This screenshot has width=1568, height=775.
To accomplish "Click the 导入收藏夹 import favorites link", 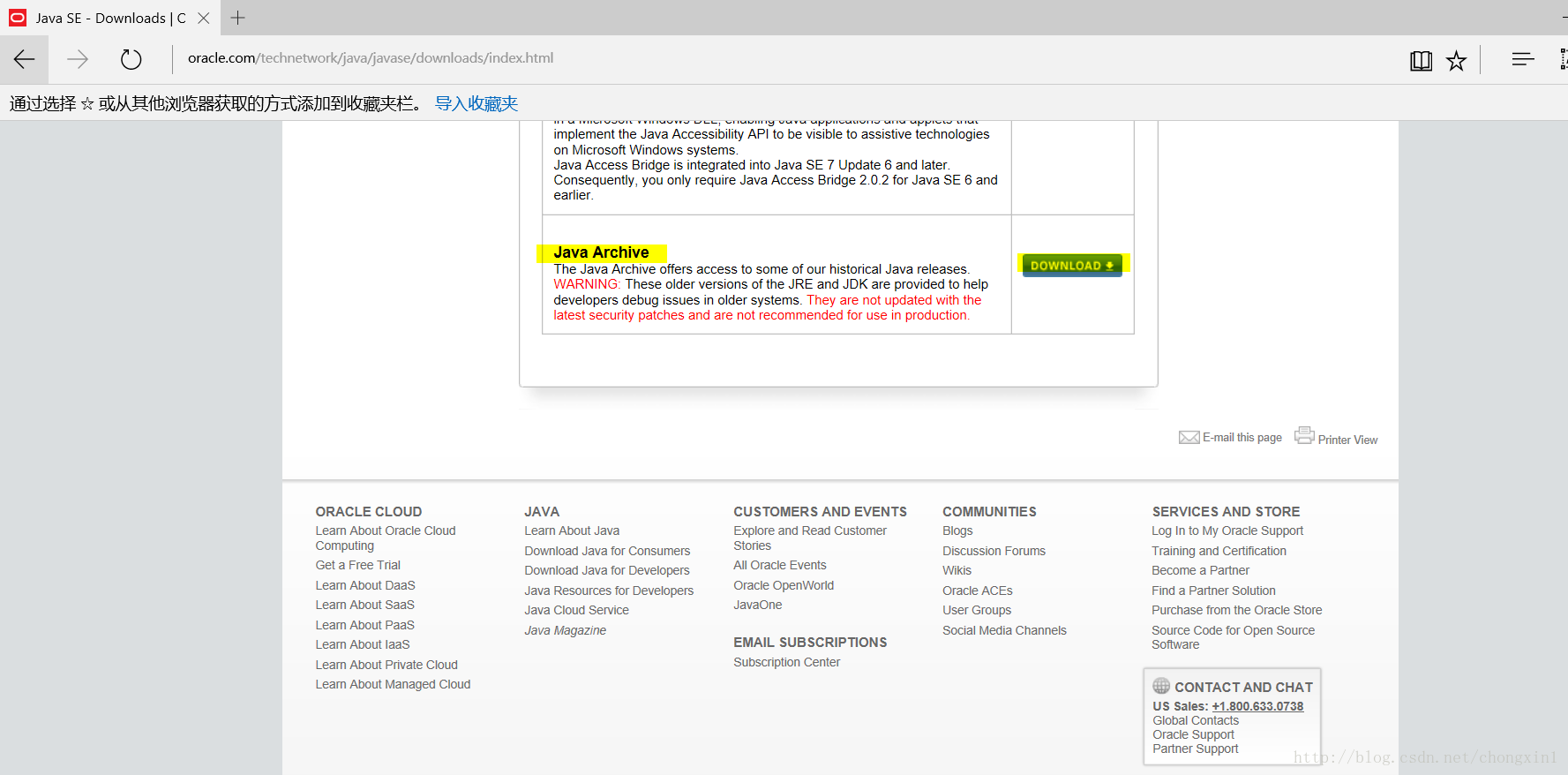I will tap(476, 103).
